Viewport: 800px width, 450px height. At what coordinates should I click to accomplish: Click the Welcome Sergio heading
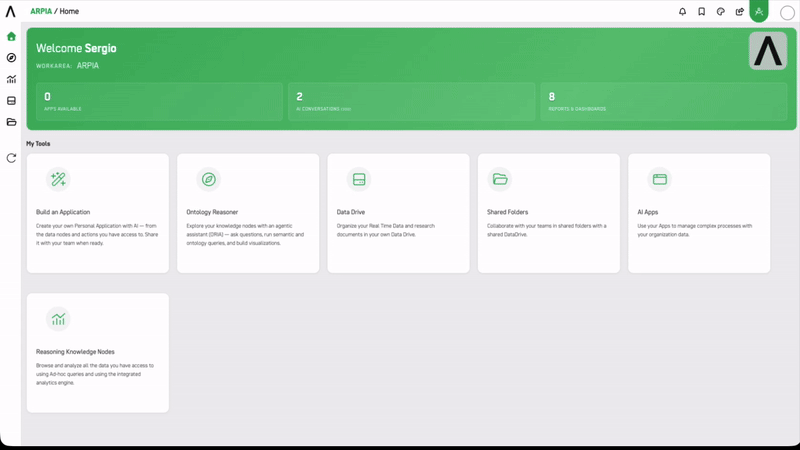(76, 48)
